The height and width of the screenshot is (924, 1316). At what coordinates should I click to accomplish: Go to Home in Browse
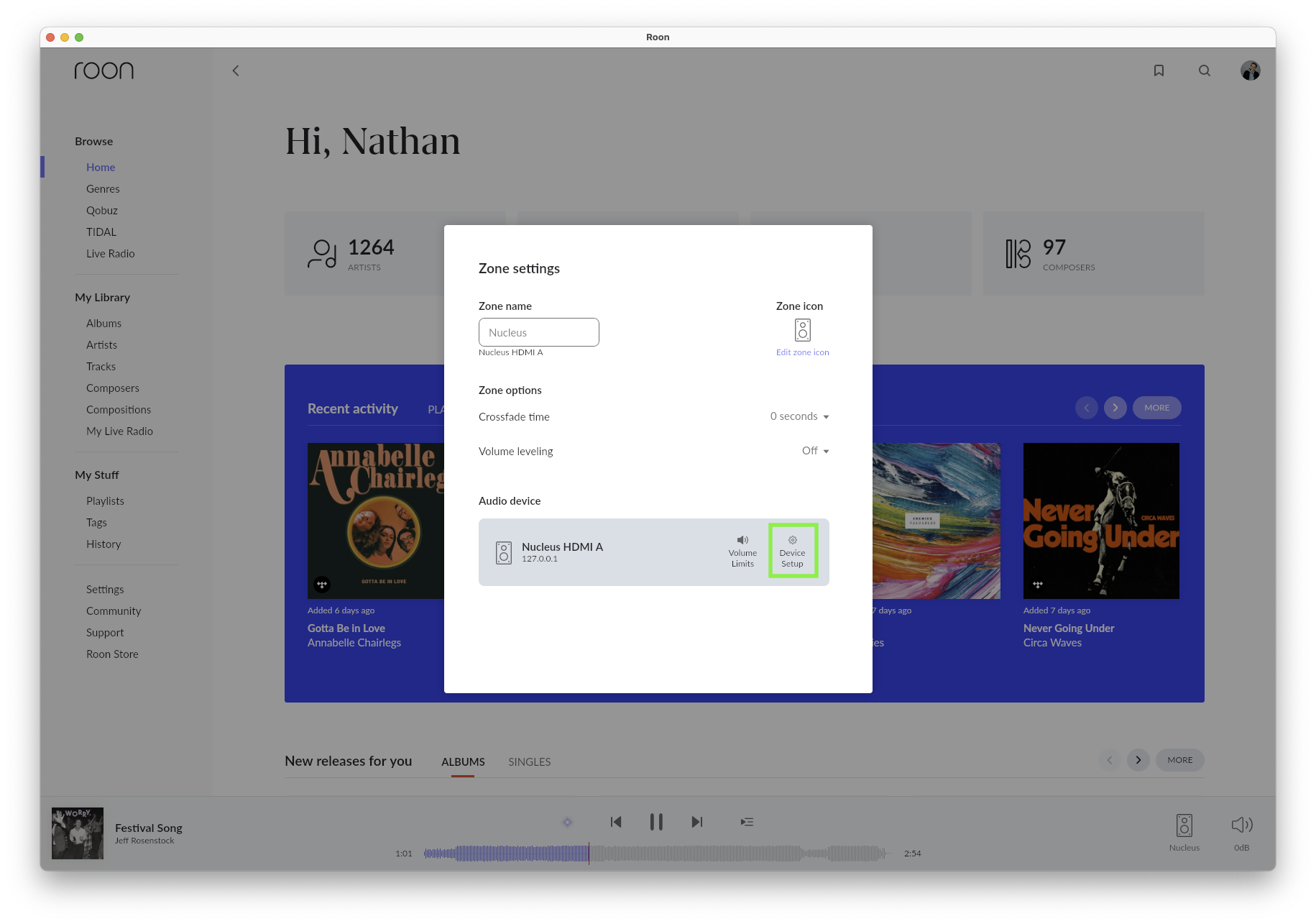point(101,167)
